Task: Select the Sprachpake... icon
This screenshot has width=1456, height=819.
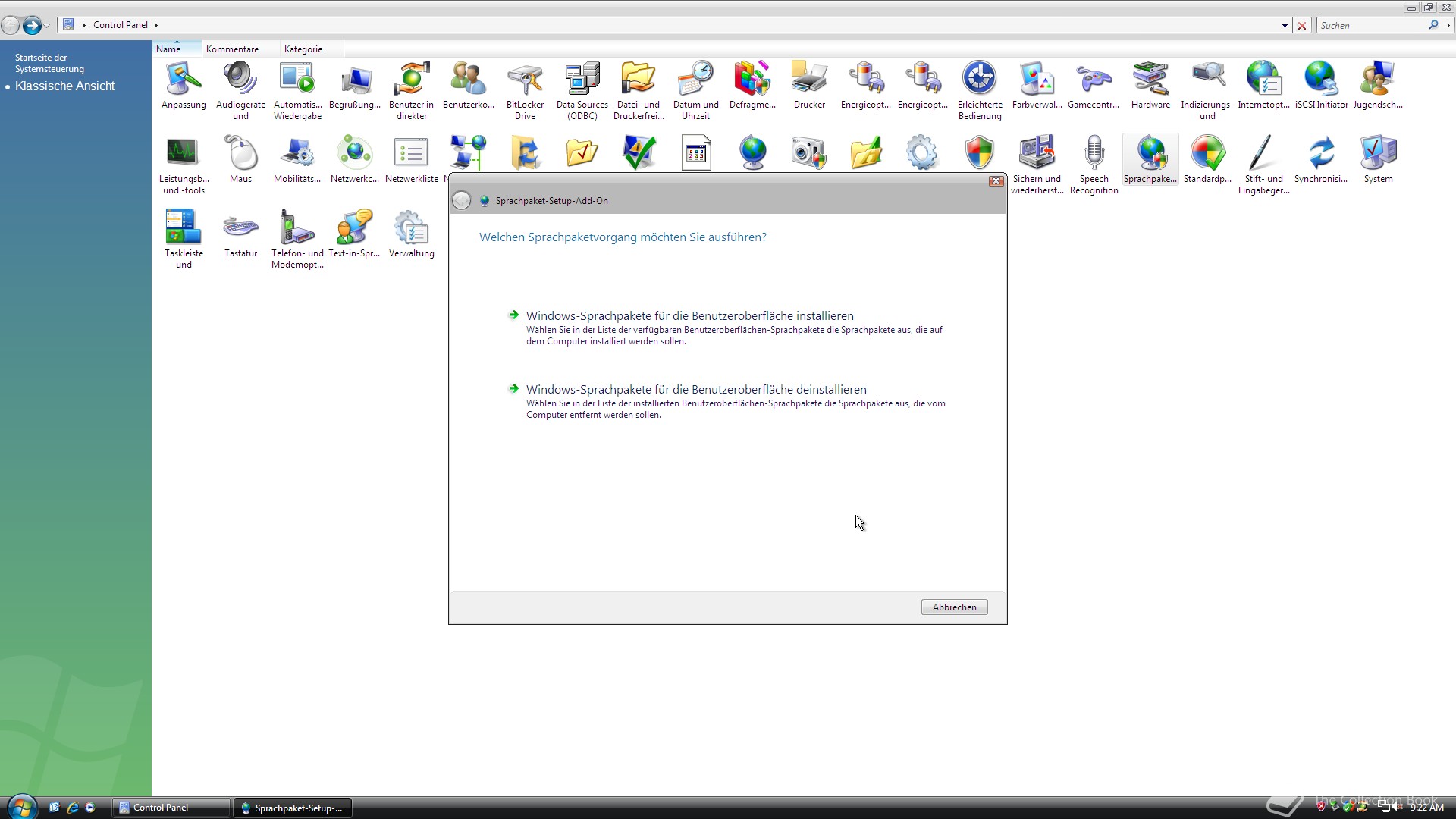Action: (x=1150, y=160)
